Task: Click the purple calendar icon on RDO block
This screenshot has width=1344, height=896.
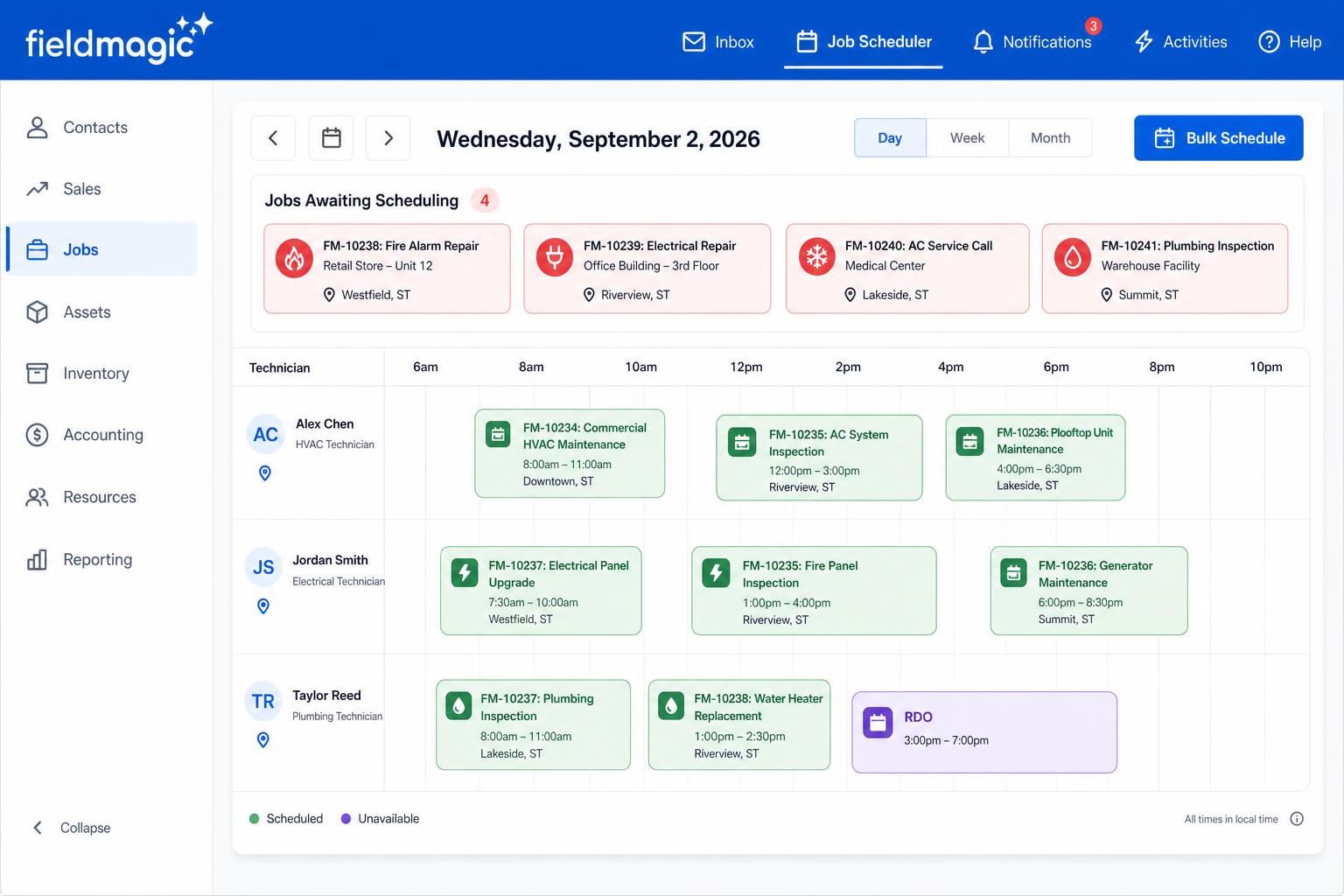Action: [x=878, y=723]
